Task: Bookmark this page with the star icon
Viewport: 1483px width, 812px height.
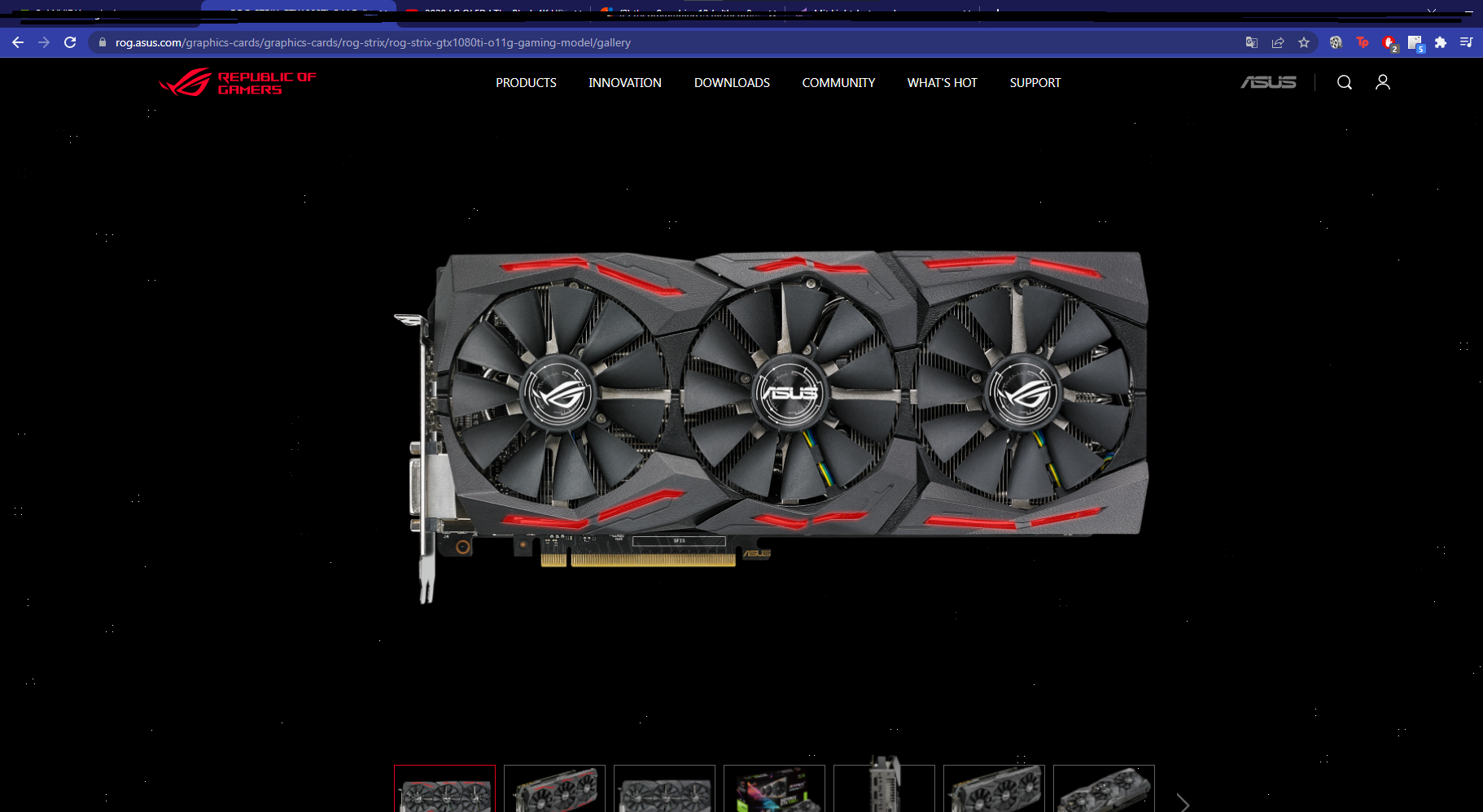Action: click(1304, 42)
